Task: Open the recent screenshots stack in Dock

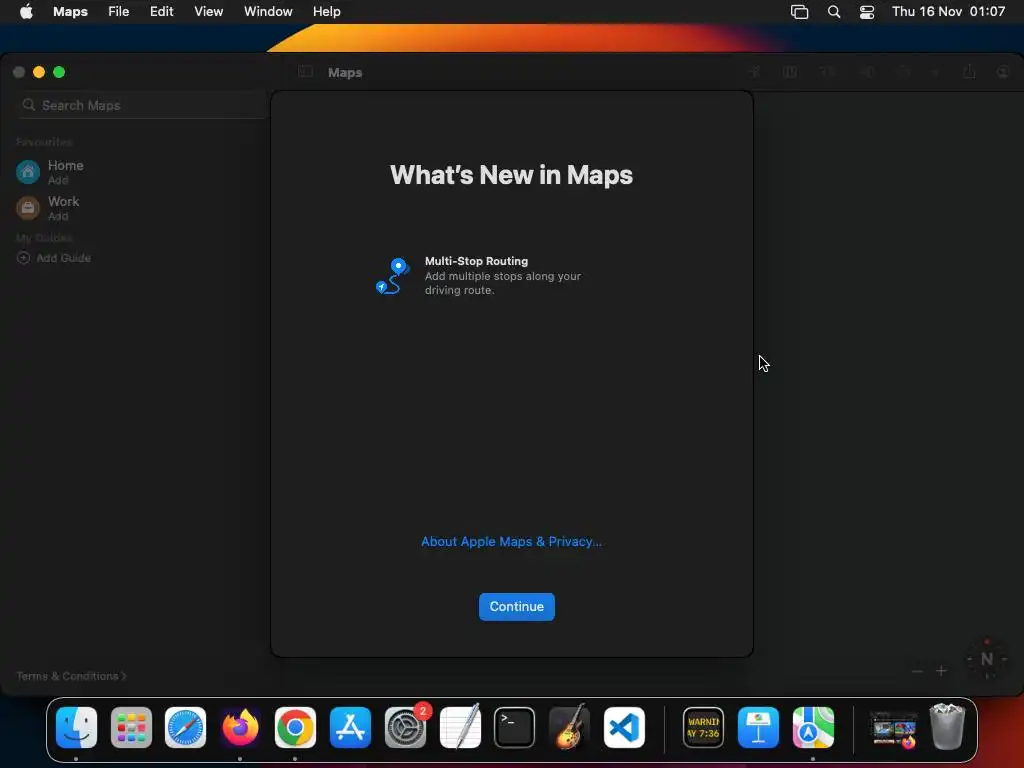Action: pos(893,729)
